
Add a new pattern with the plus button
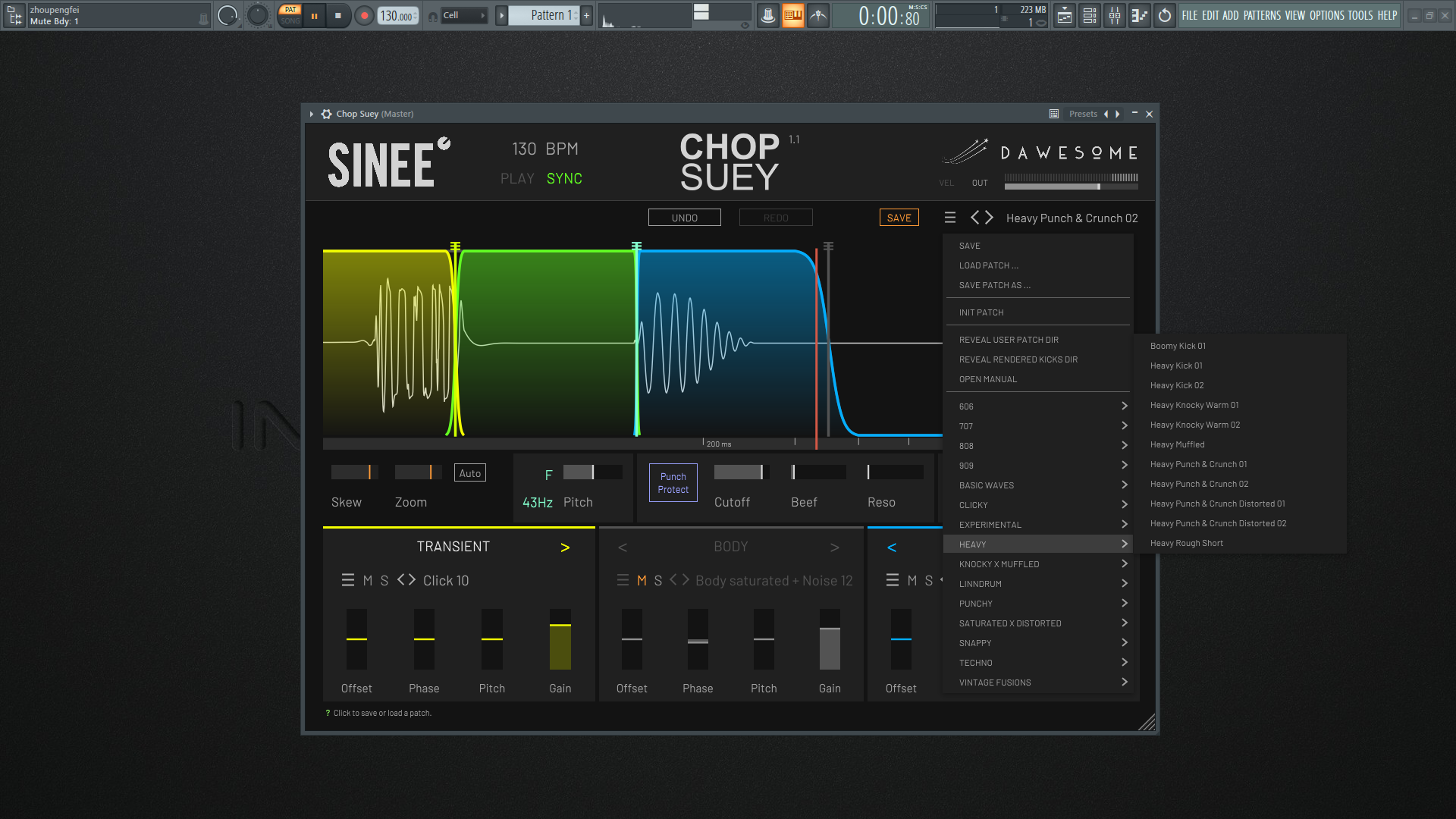[x=586, y=15]
